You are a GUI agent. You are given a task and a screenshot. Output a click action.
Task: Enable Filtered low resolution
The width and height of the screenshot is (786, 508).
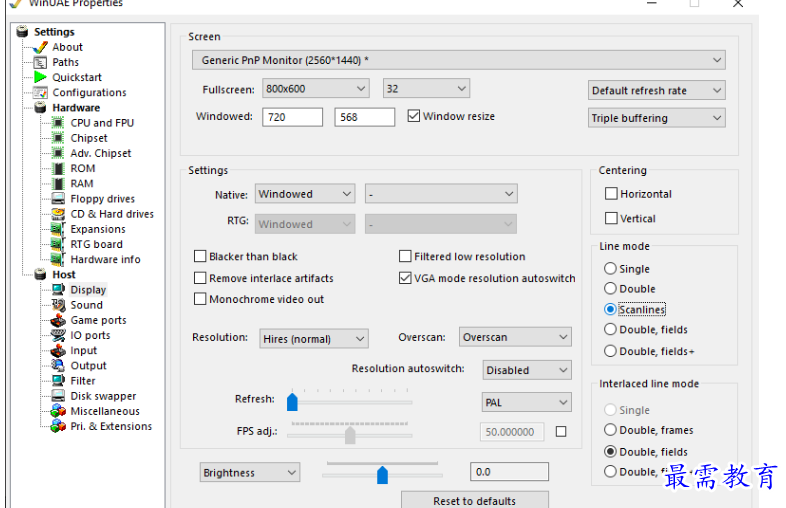coord(405,256)
